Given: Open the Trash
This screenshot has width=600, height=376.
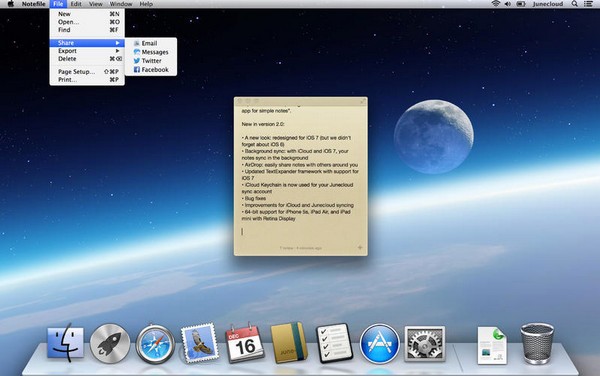Looking at the screenshot, I should point(537,343).
